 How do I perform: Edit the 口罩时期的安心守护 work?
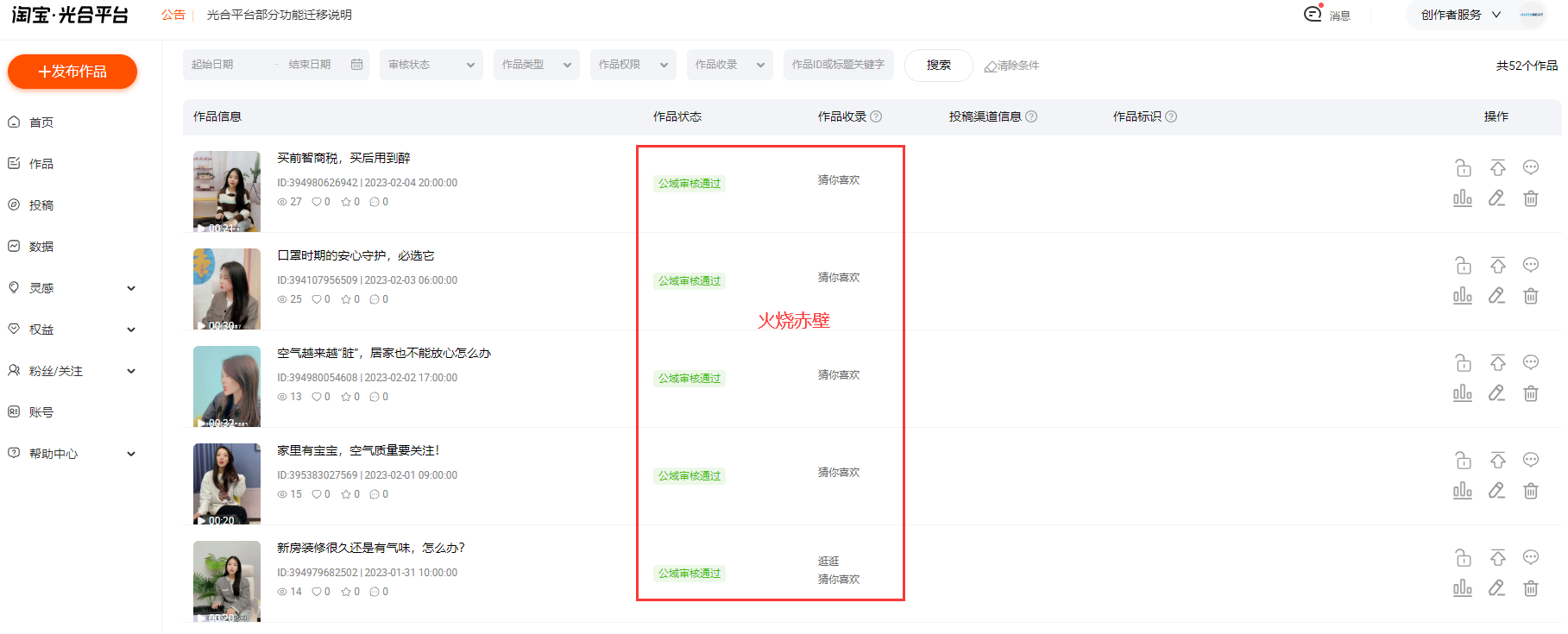(1497, 296)
